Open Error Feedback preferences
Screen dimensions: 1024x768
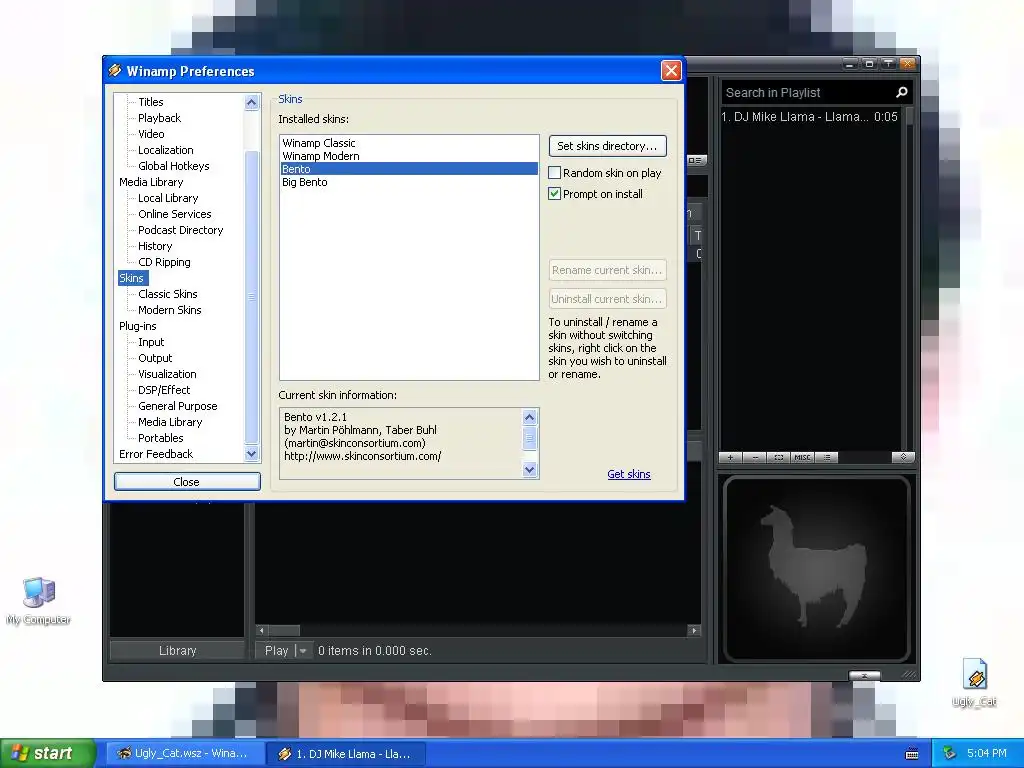155,454
